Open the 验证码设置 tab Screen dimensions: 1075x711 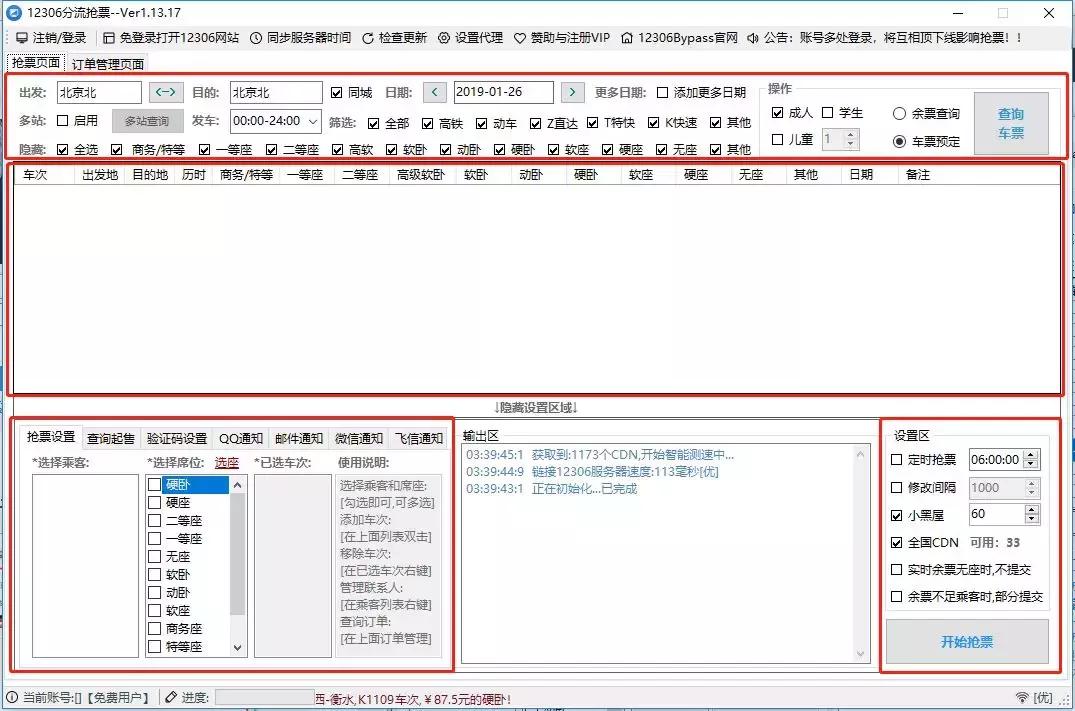(x=178, y=436)
